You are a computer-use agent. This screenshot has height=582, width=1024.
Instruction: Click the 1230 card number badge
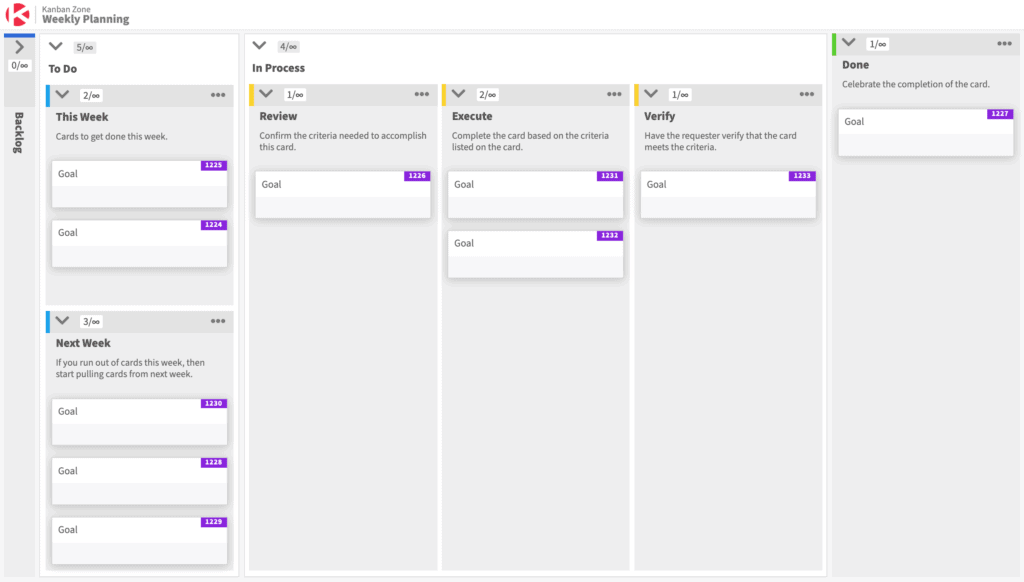[x=214, y=404]
